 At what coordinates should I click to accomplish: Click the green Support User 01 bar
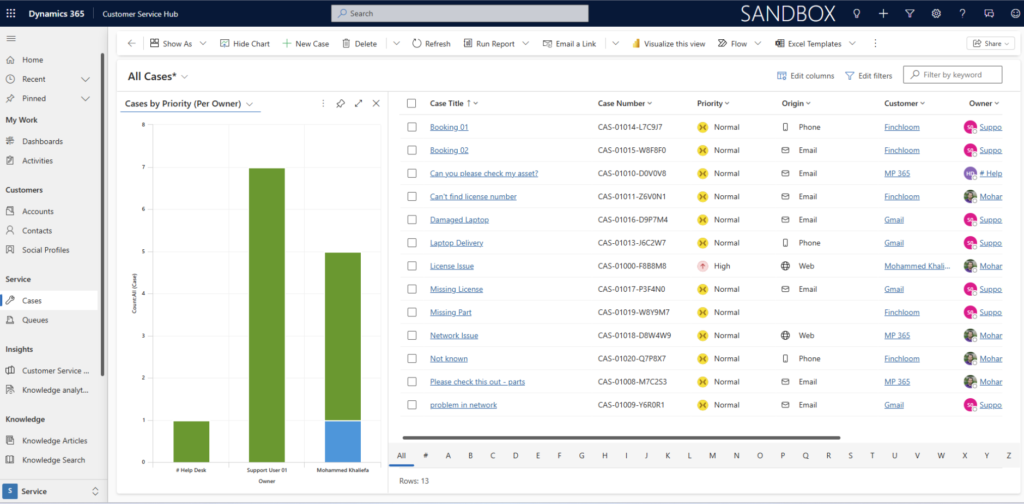pyautogui.click(x=266, y=315)
